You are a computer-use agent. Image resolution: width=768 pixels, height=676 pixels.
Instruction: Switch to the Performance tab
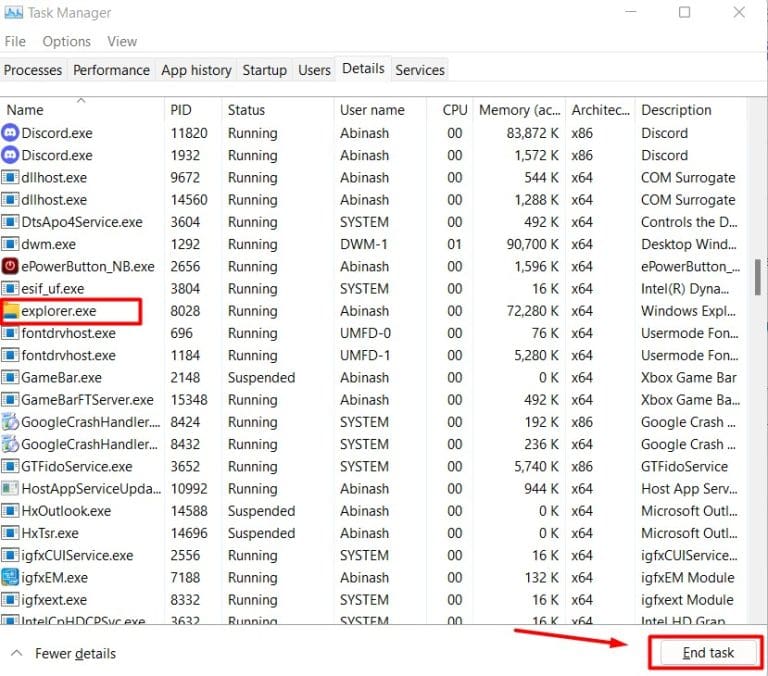tap(112, 70)
